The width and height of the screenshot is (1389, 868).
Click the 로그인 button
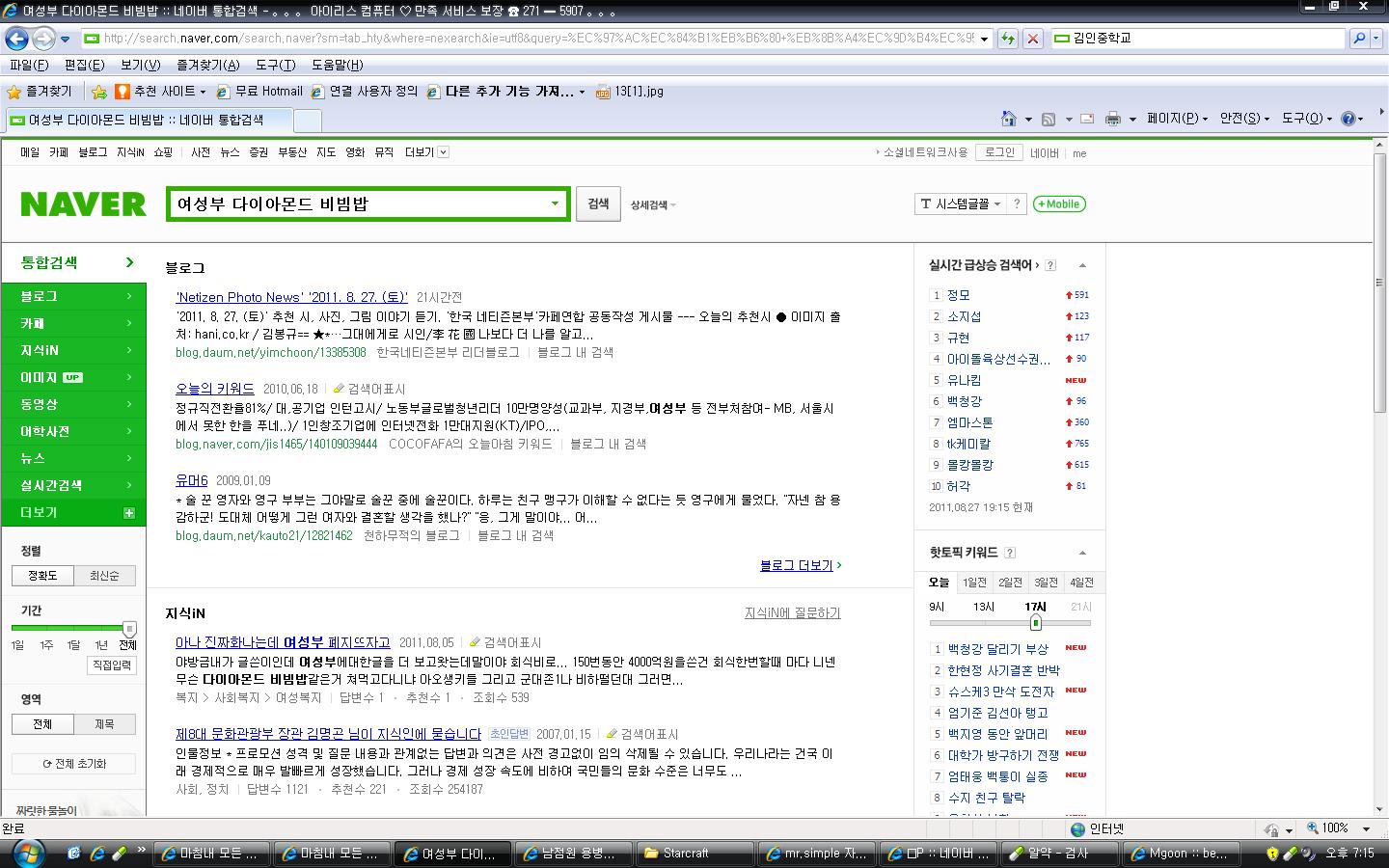(998, 152)
